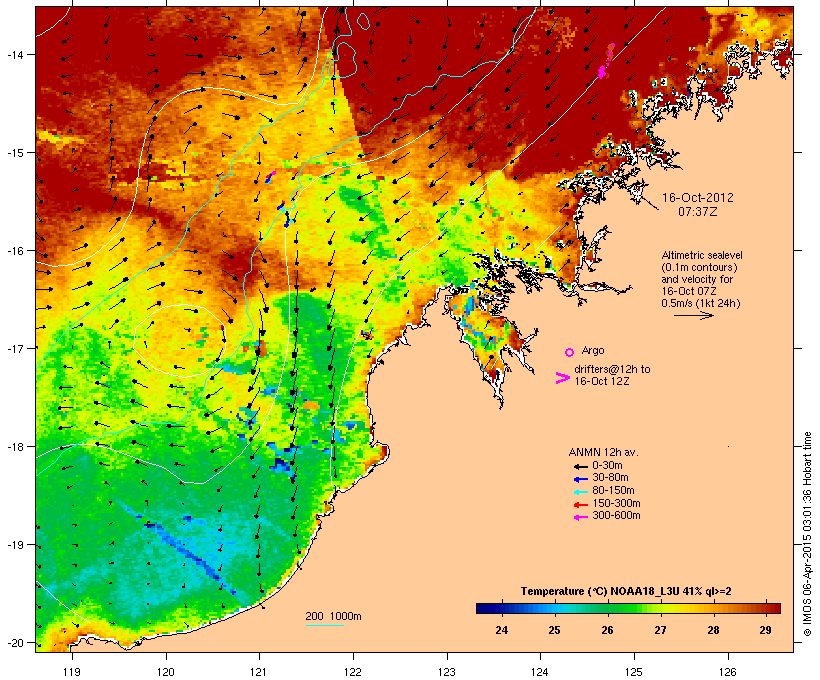820x680 pixels.
Task: Click the colorbar value 27
Action: (660, 630)
